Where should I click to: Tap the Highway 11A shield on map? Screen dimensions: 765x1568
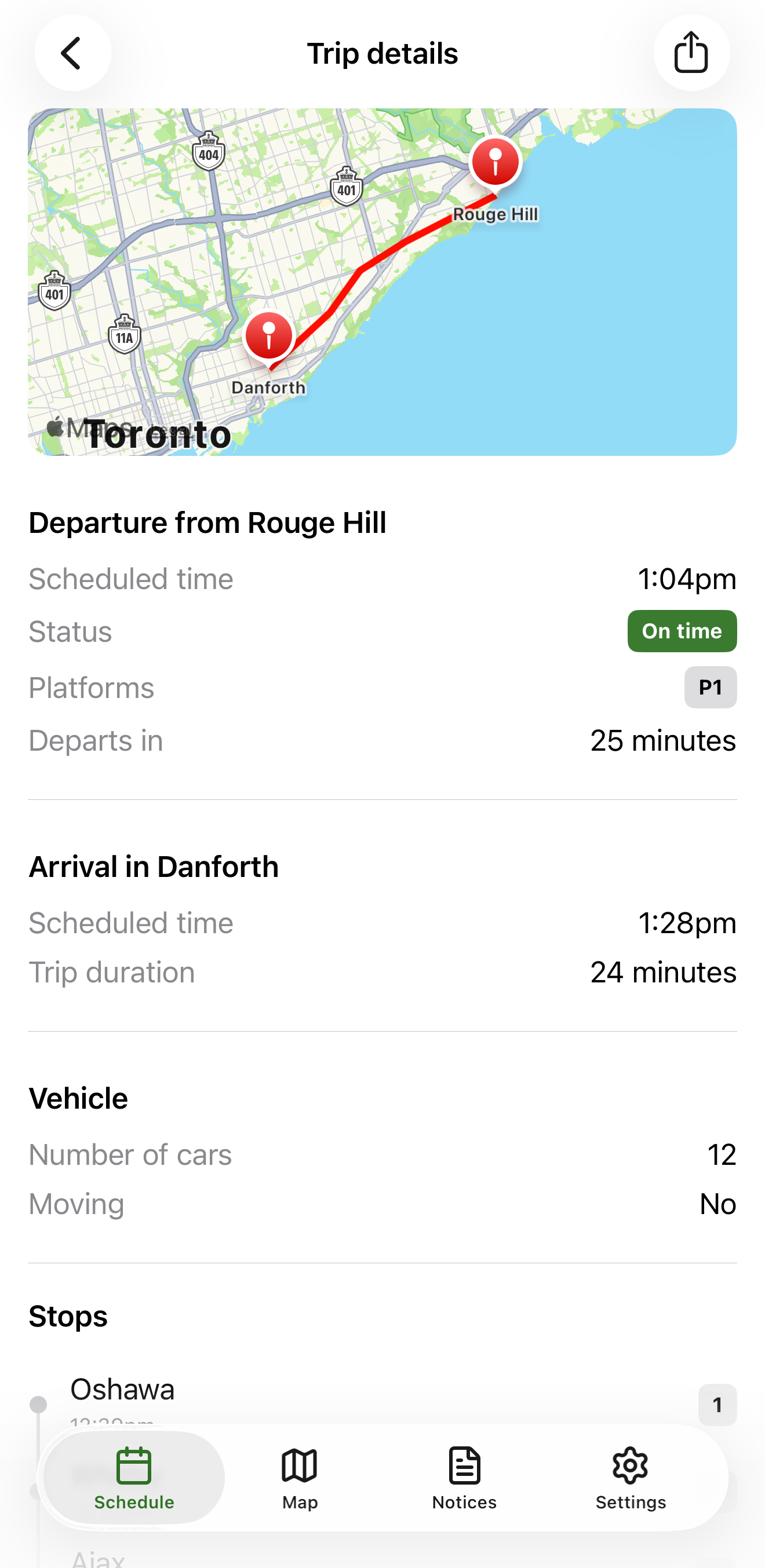click(x=125, y=334)
